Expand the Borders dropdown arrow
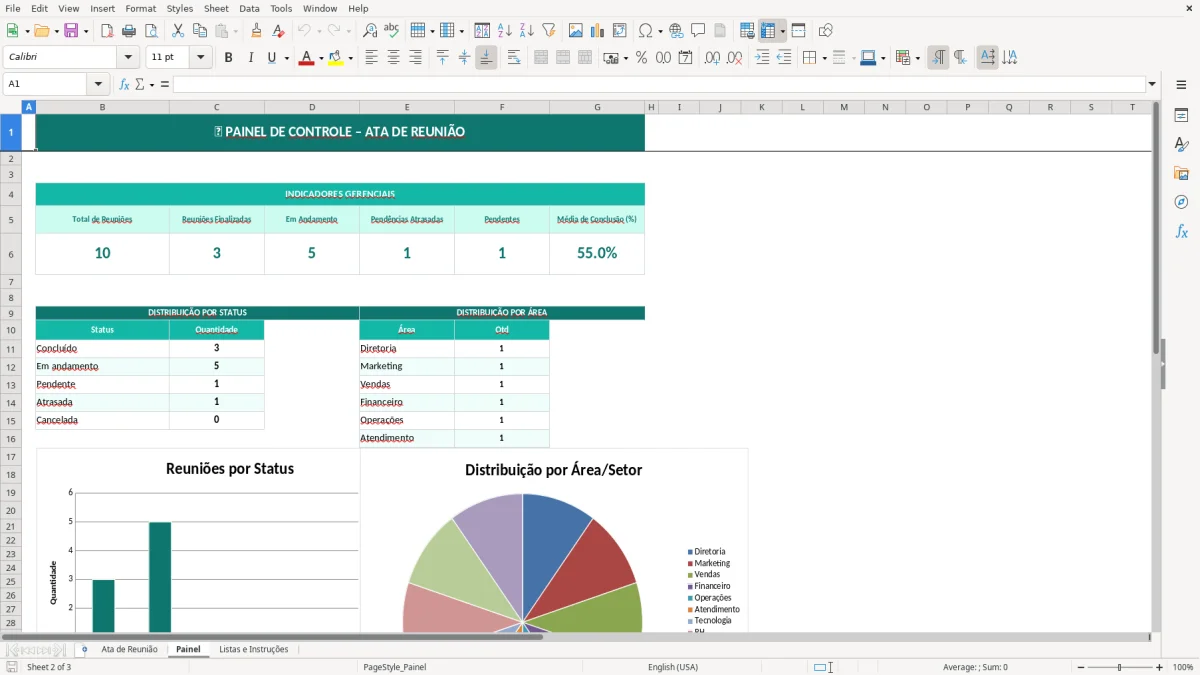Image resolution: width=1200 pixels, height=675 pixels. coord(824,58)
